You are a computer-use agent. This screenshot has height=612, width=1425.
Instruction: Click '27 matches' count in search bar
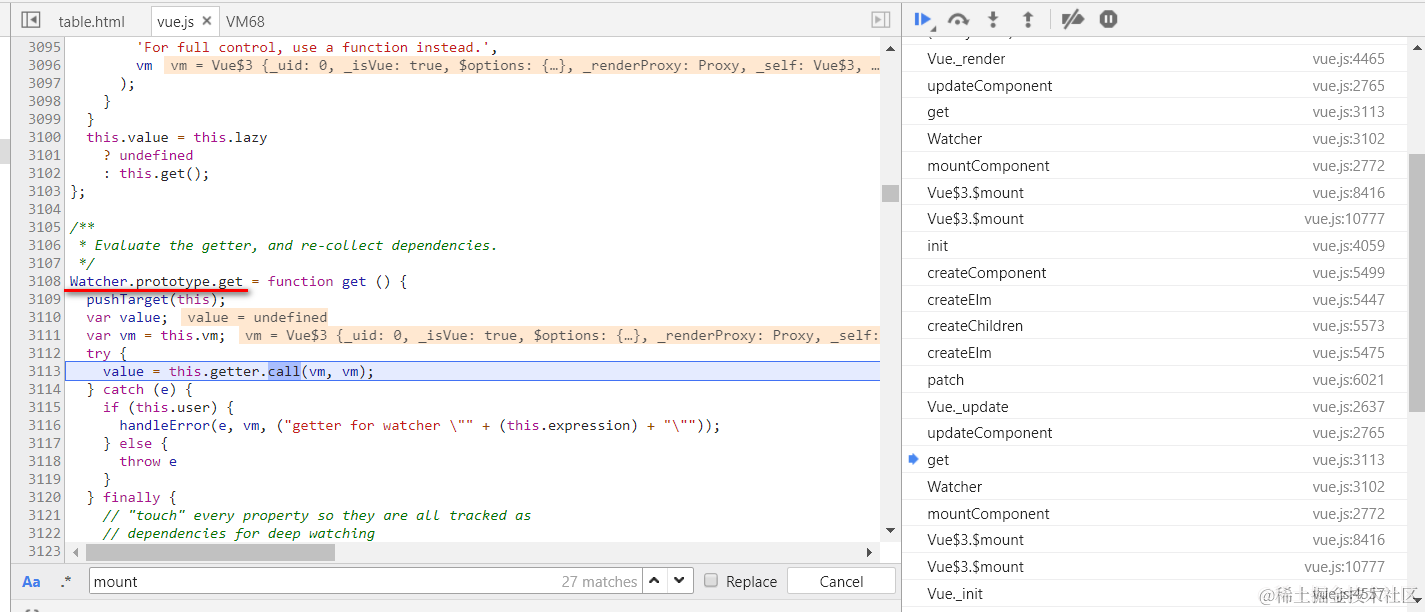pos(599,581)
